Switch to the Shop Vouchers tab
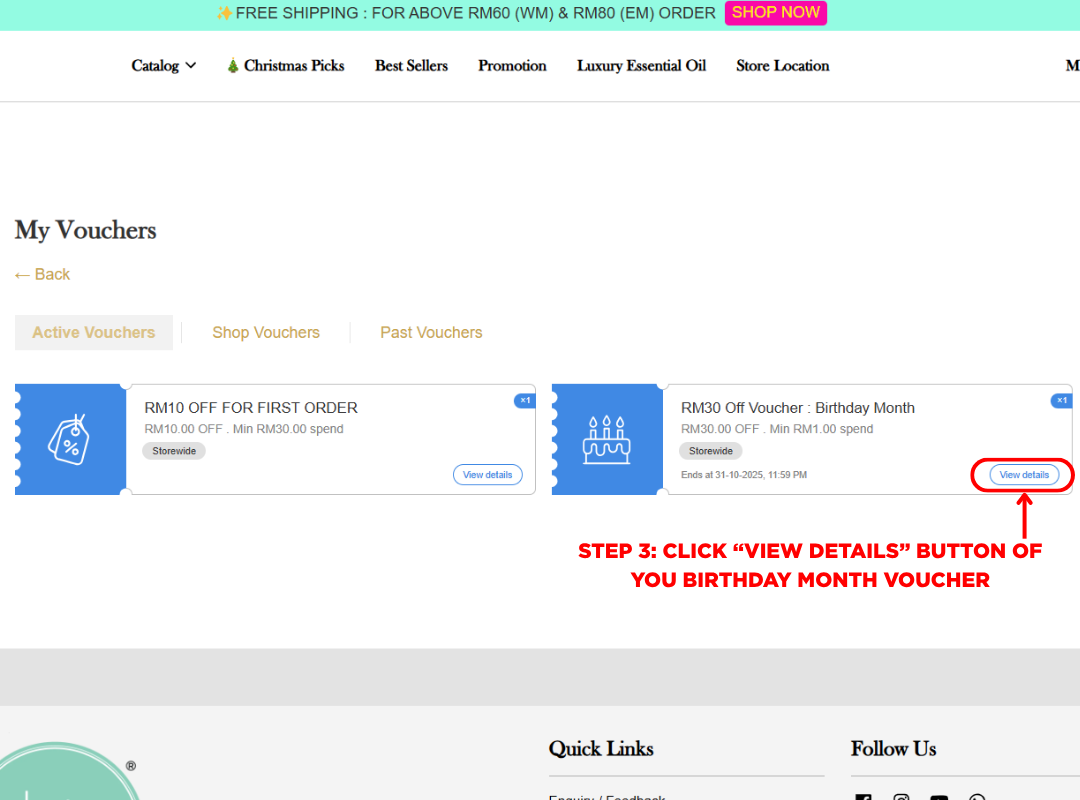The width and height of the screenshot is (1080, 800). [266, 333]
